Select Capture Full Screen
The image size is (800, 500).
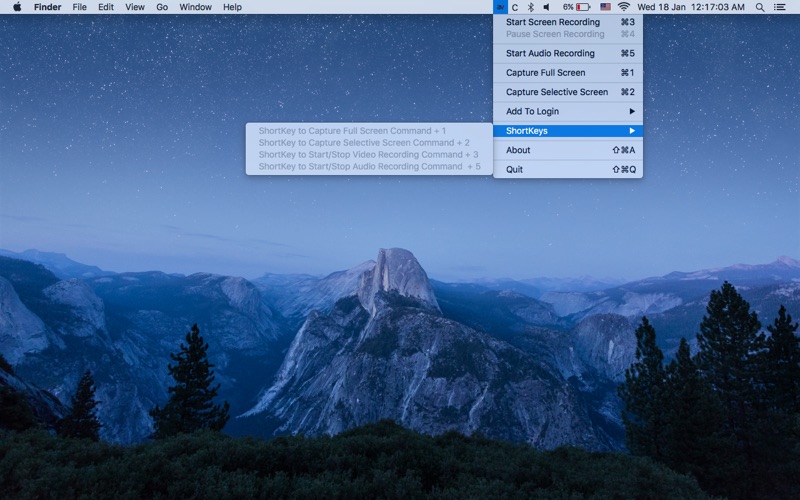point(568,73)
